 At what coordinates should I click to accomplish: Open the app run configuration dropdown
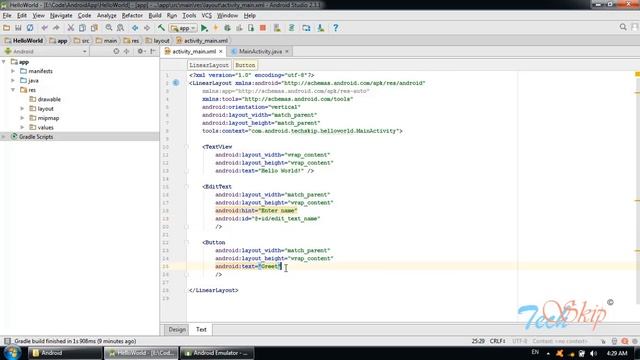[184, 28]
